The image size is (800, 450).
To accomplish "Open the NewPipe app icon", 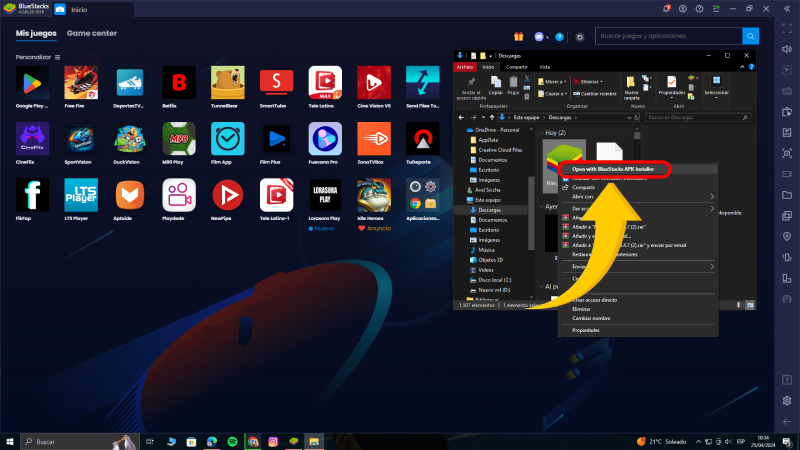I will point(228,195).
